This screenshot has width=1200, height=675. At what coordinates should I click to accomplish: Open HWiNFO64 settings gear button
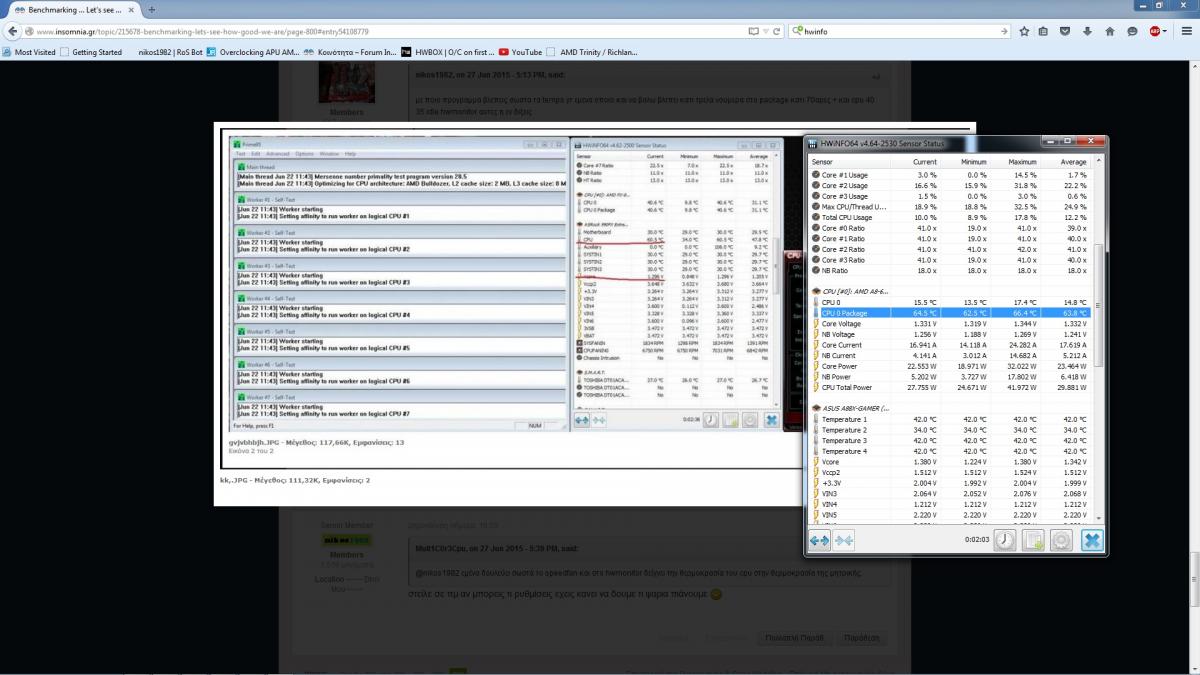1062,540
